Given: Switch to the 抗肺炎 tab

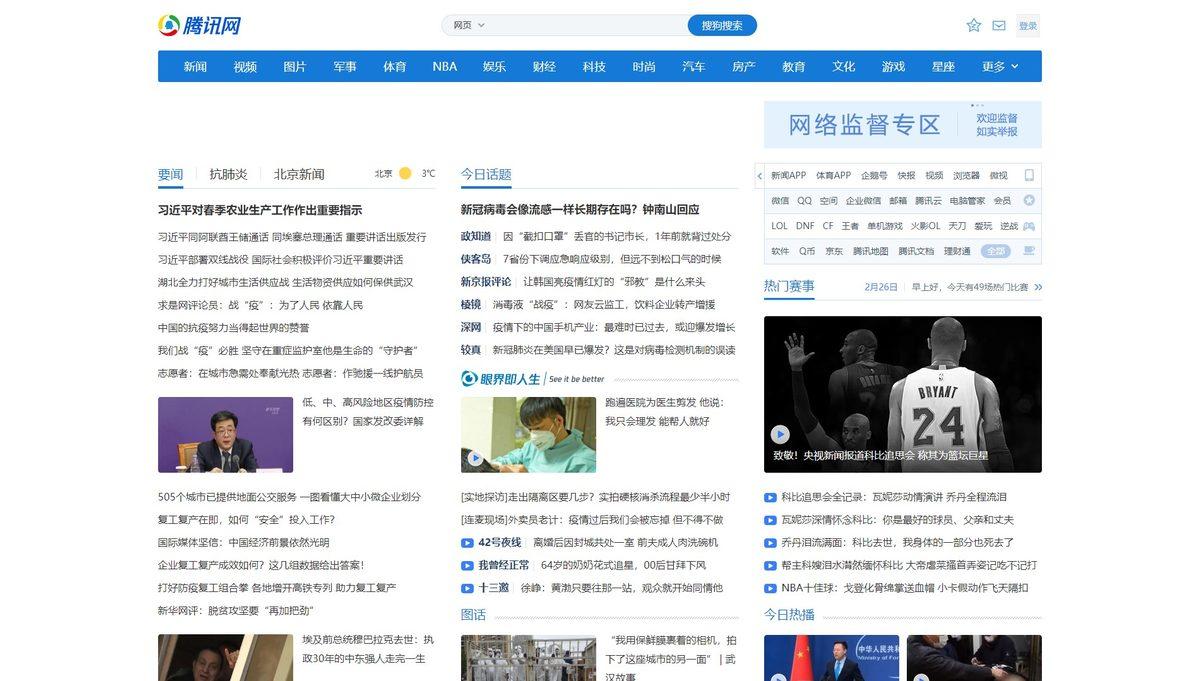Looking at the screenshot, I should 228,174.
